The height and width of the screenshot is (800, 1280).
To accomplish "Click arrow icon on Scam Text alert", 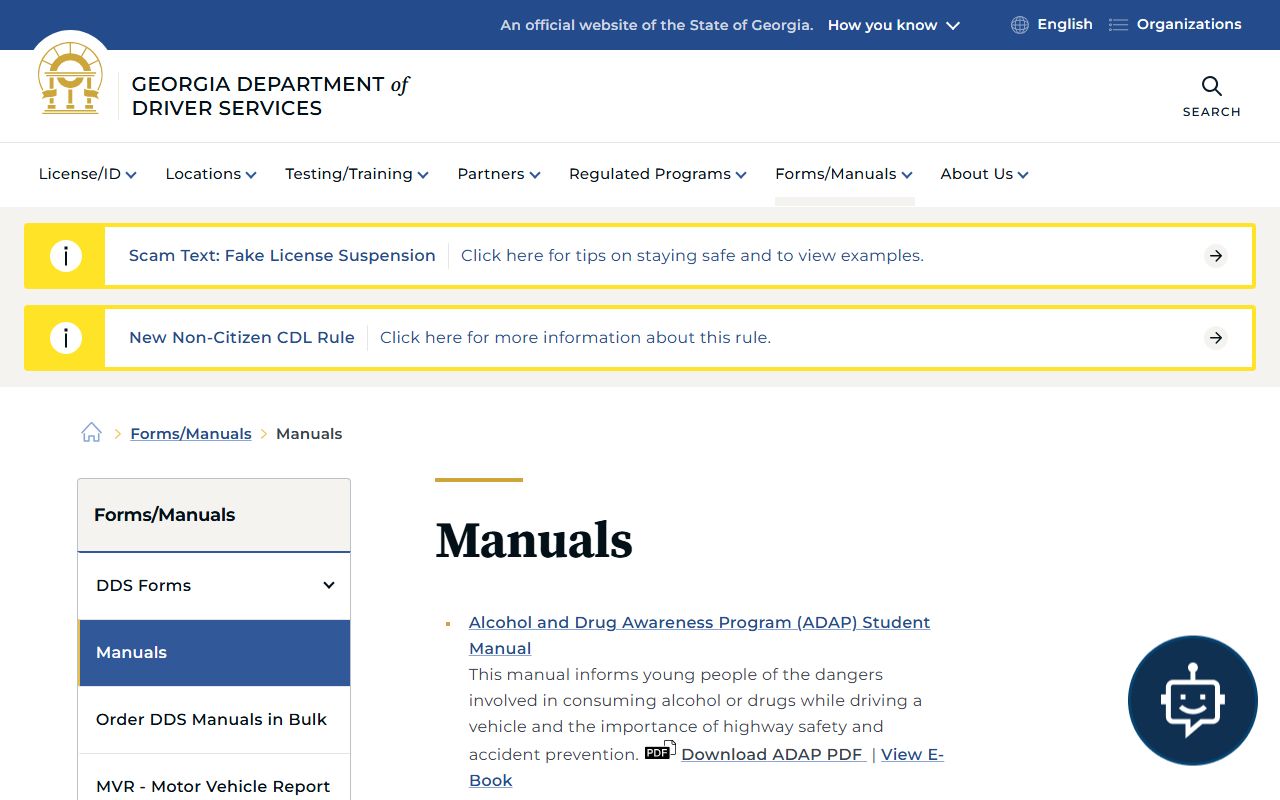I will click(1215, 256).
